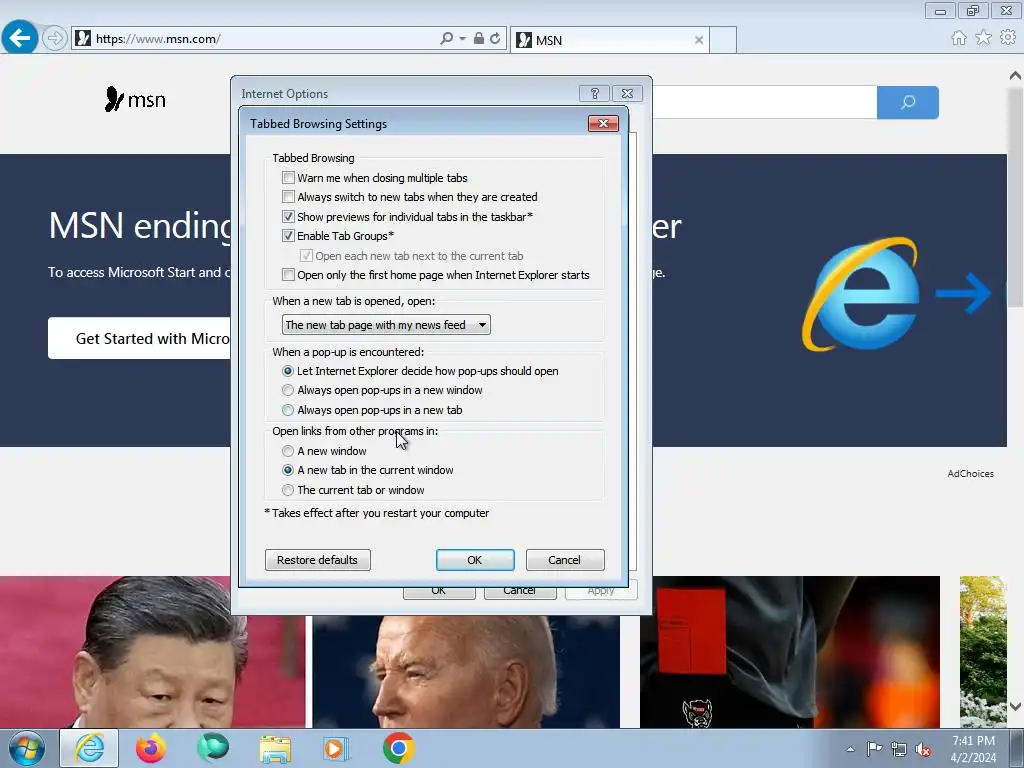Choose A new tab in current window
The width and height of the screenshot is (1024, 768).
pos(287,470)
